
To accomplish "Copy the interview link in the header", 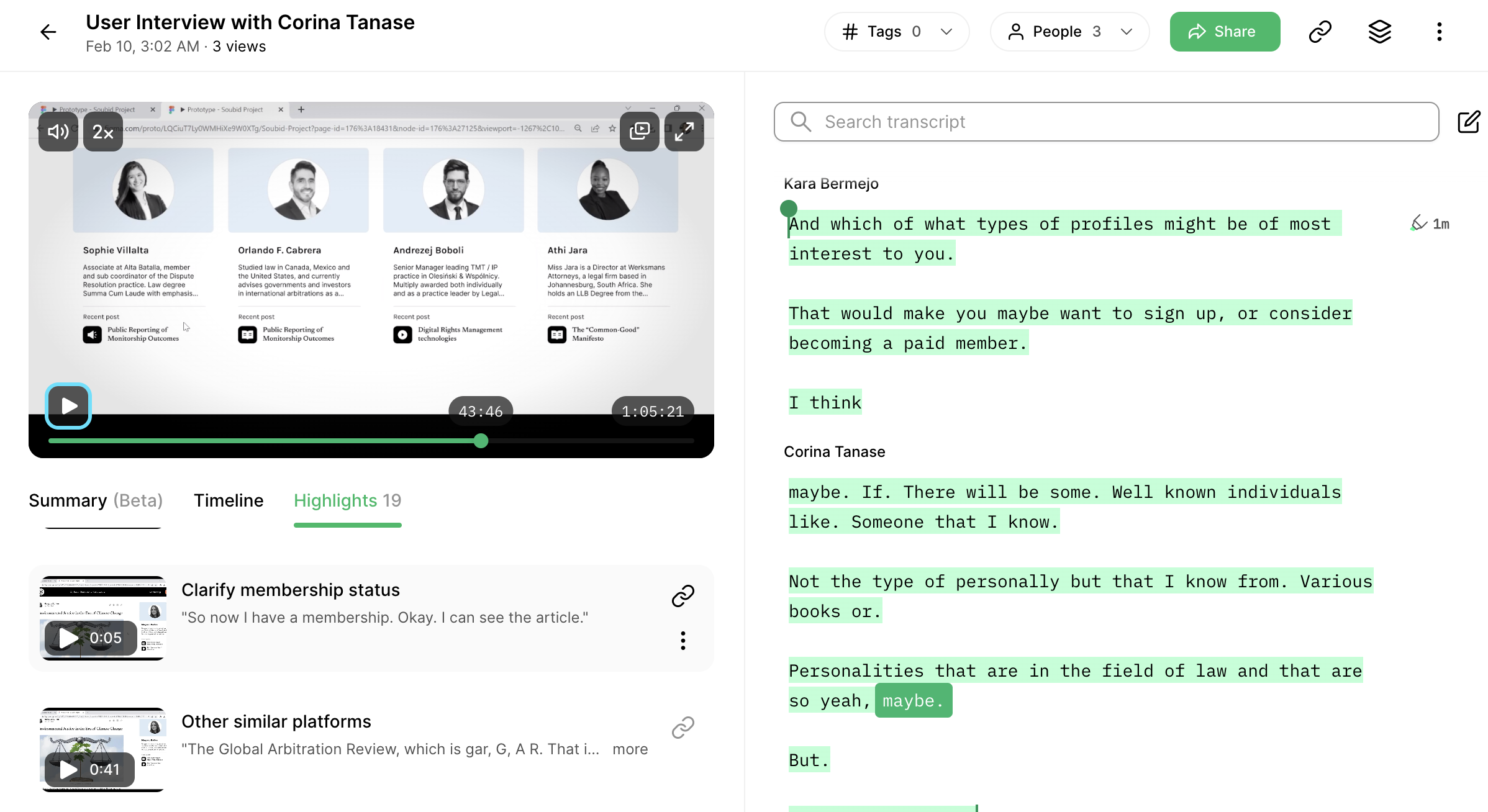I will pos(1320,32).
